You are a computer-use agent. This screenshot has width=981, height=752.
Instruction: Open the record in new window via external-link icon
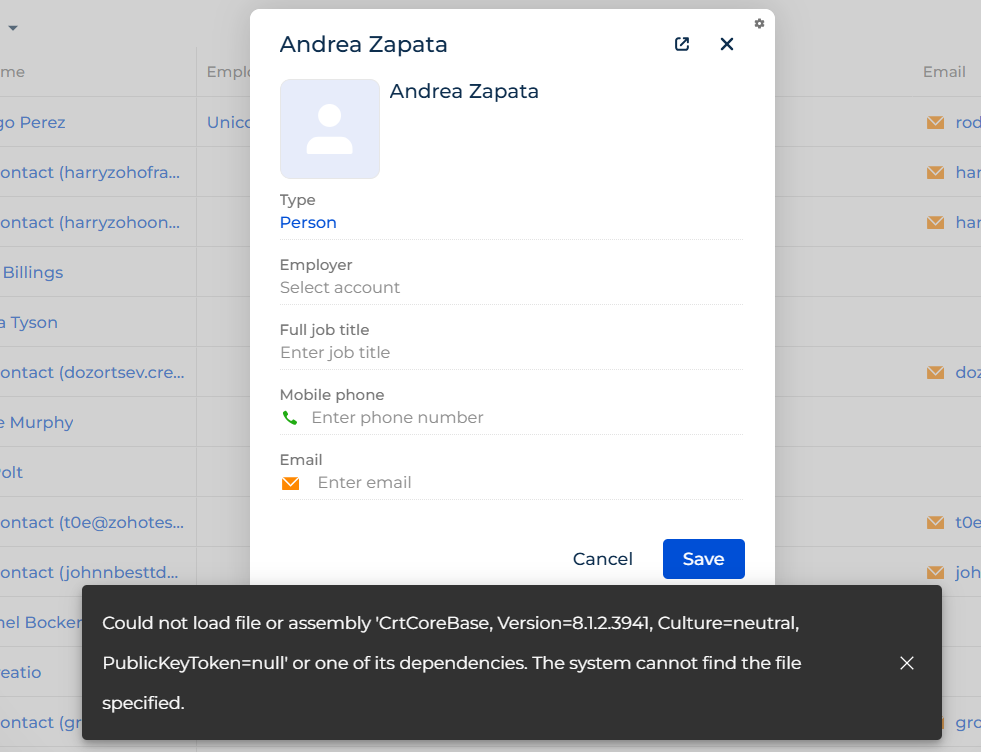681,44
